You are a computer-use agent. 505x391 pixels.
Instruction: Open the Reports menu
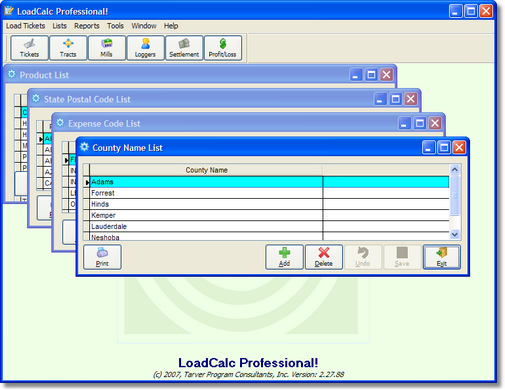(x=87, y=26)
